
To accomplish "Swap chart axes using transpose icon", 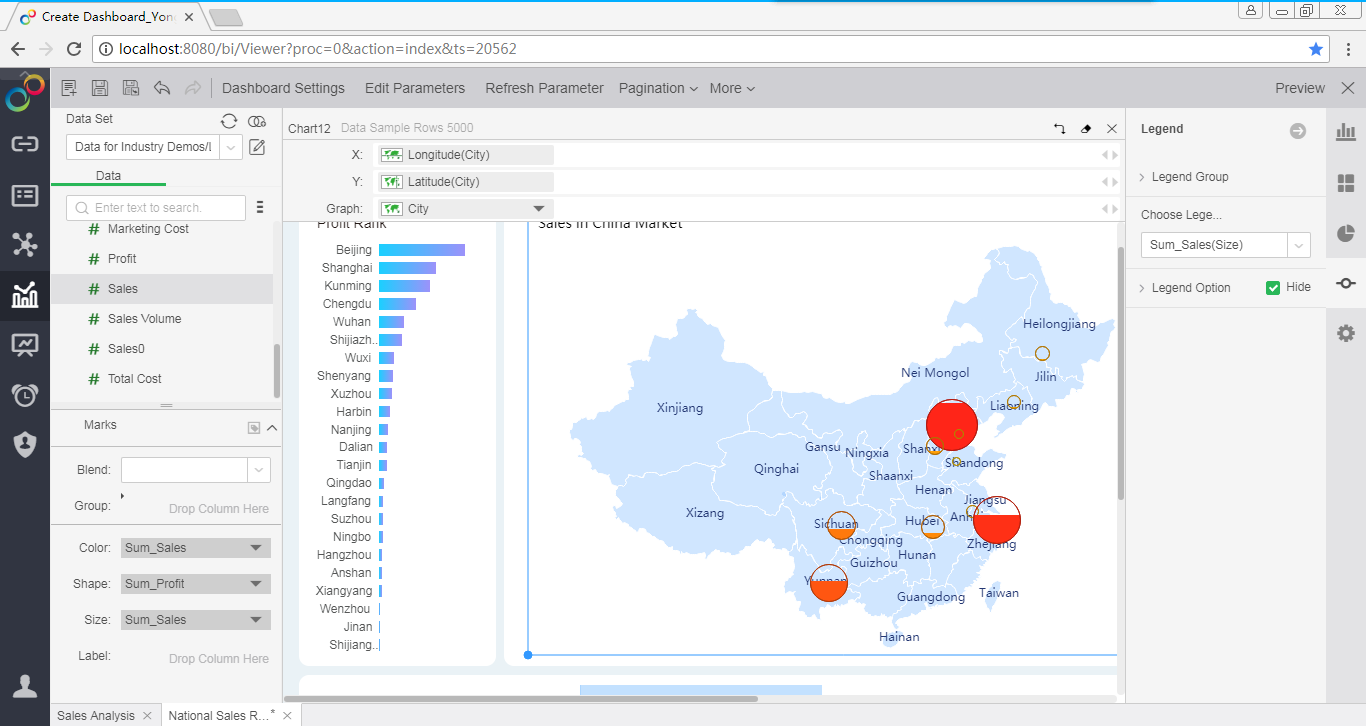I will point(1060,128).
